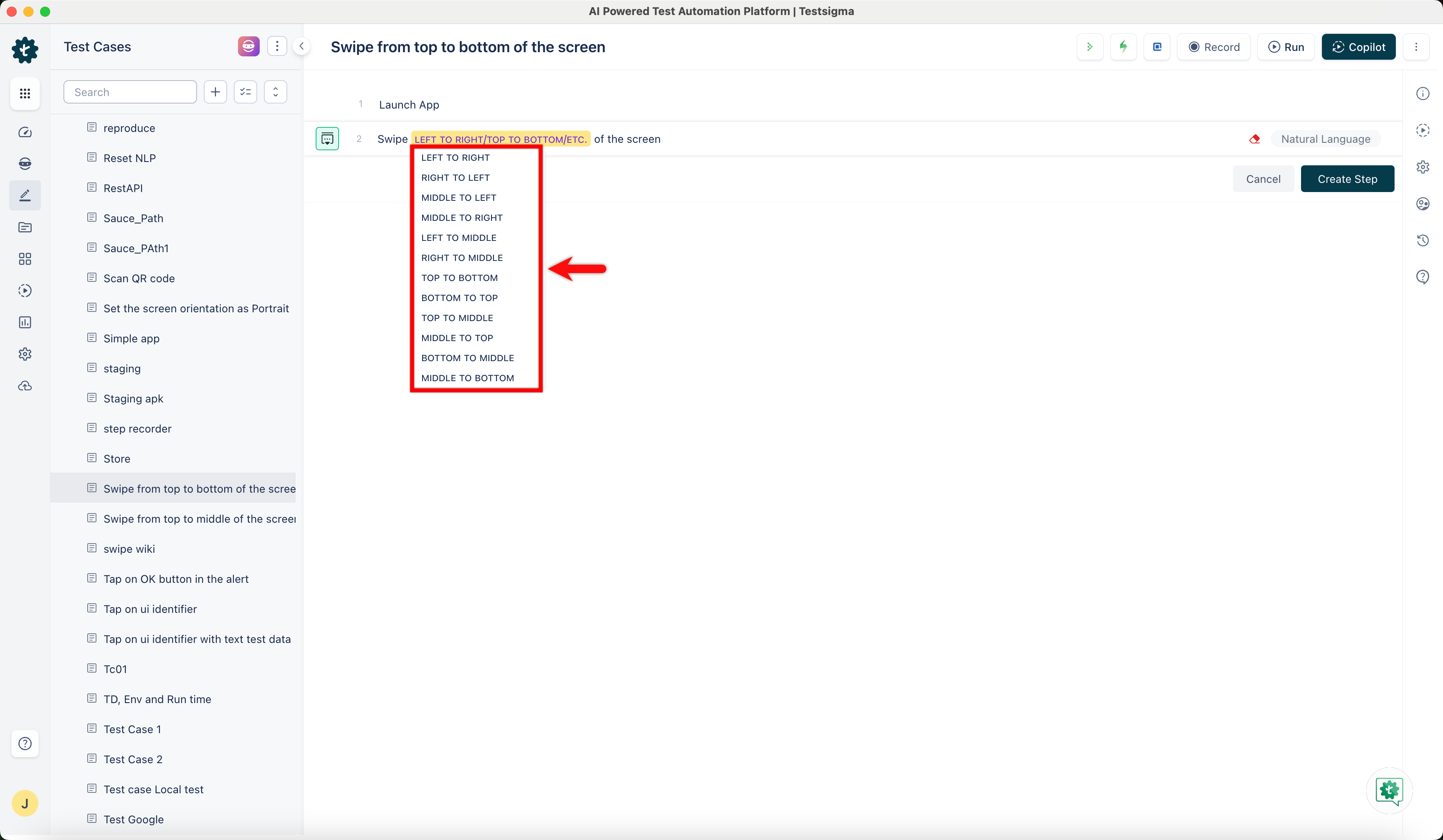Click the green lightning bolt icon

coord(1124,47)
